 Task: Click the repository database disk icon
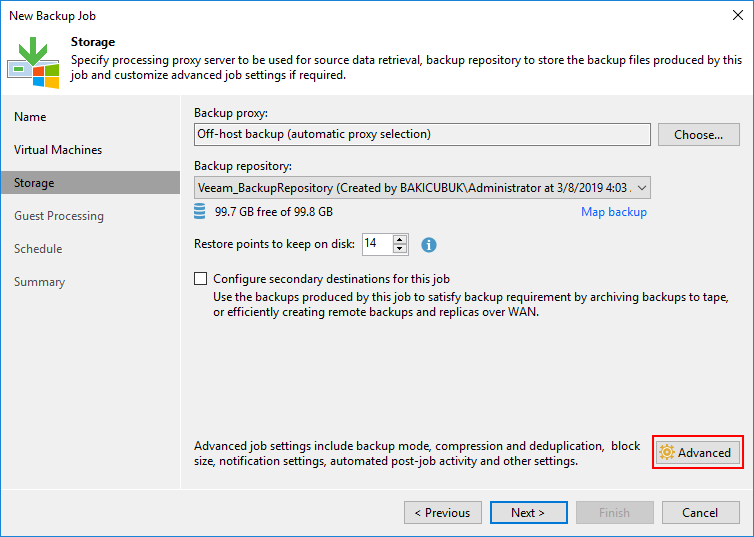pyautogui.click(x=200, y=212)
